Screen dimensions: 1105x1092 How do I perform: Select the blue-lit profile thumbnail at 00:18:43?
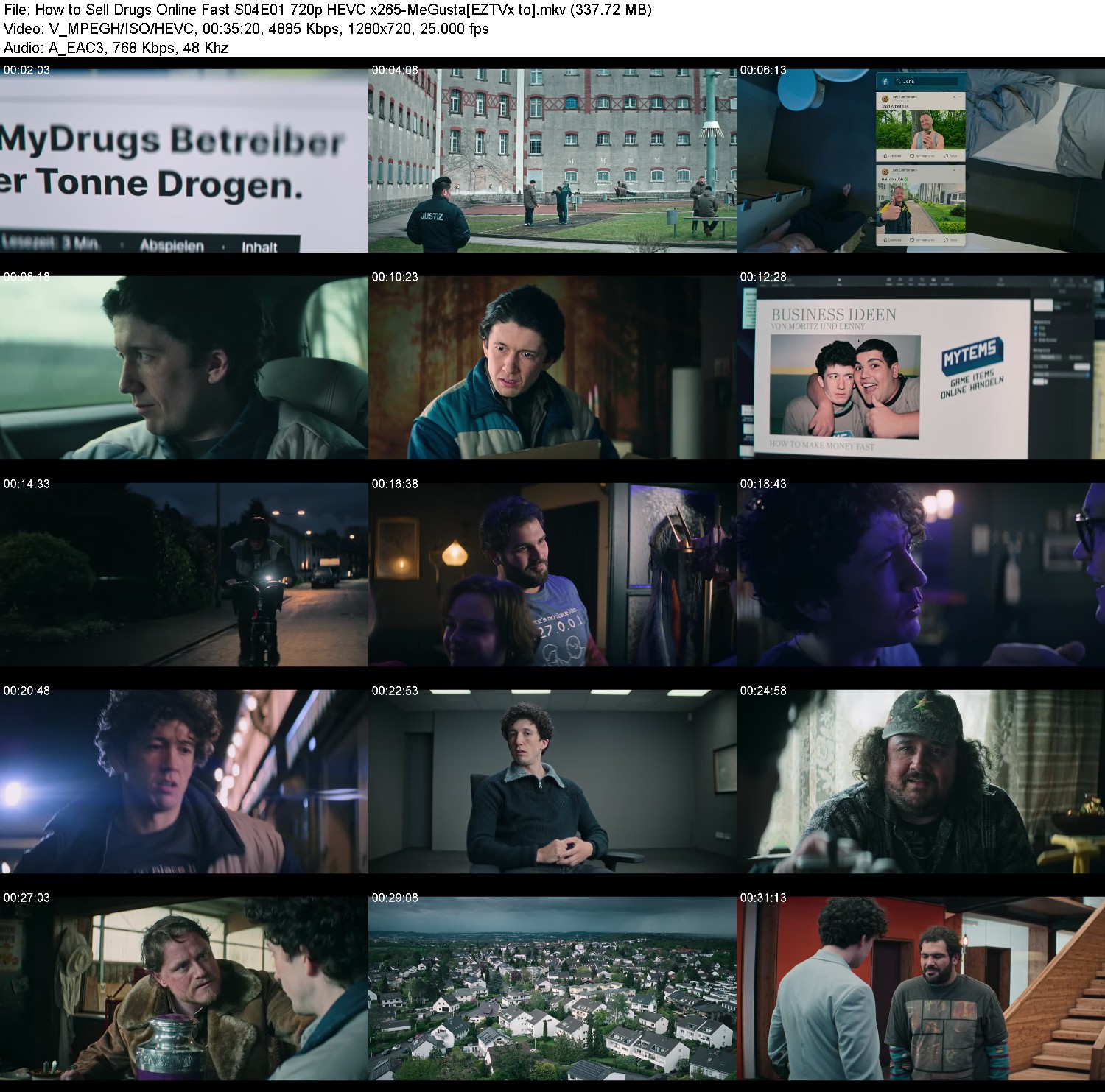921,574
